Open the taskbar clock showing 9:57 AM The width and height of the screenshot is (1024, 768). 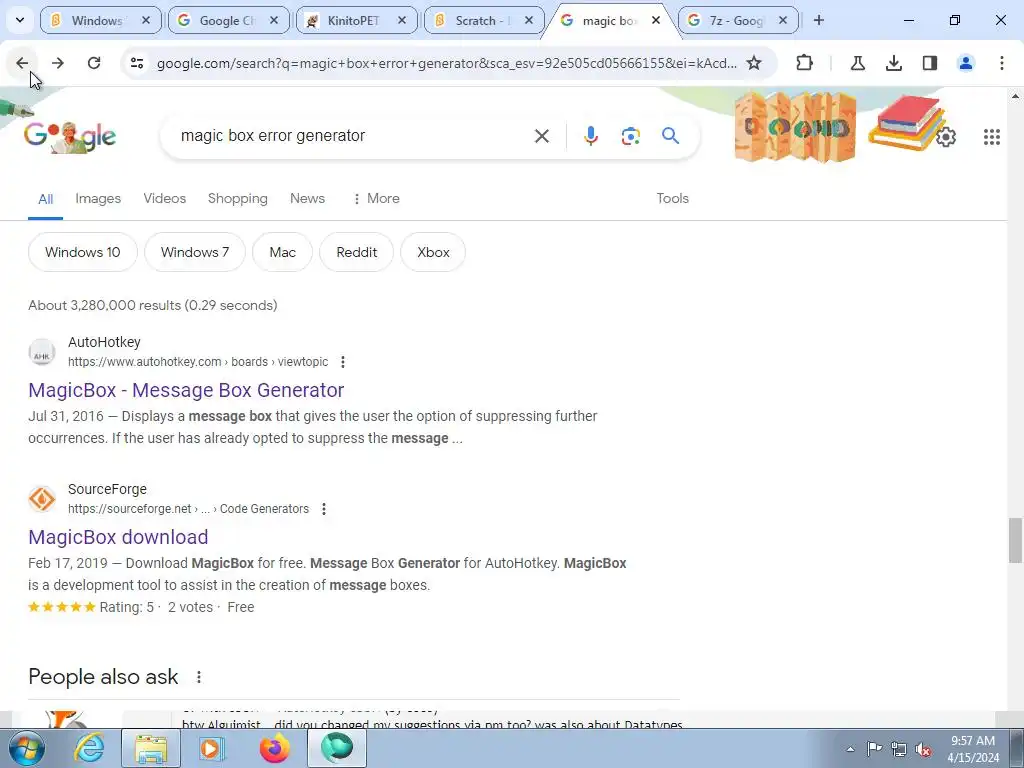click(973, 749)
